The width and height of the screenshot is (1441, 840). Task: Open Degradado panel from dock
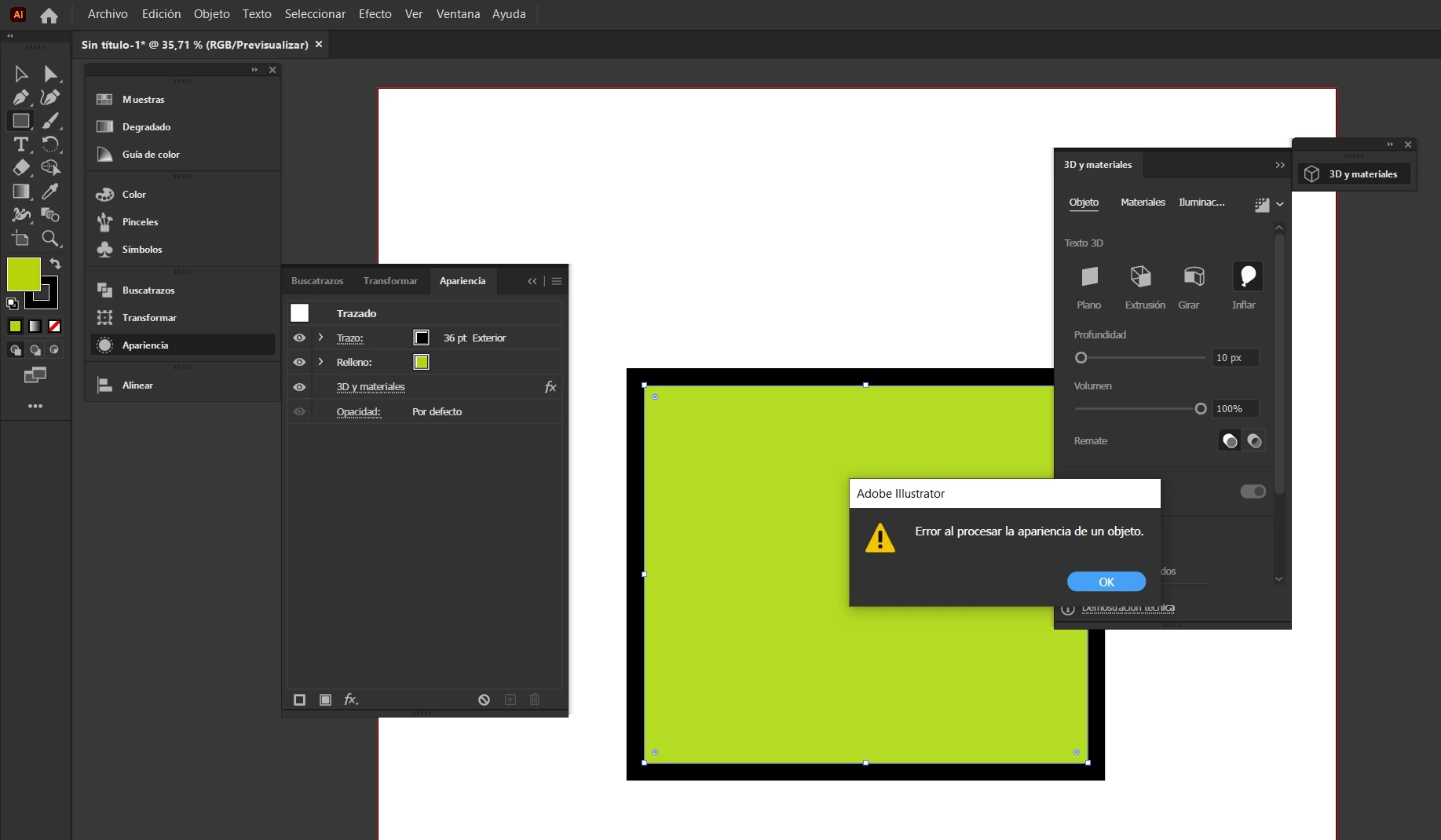182,127
